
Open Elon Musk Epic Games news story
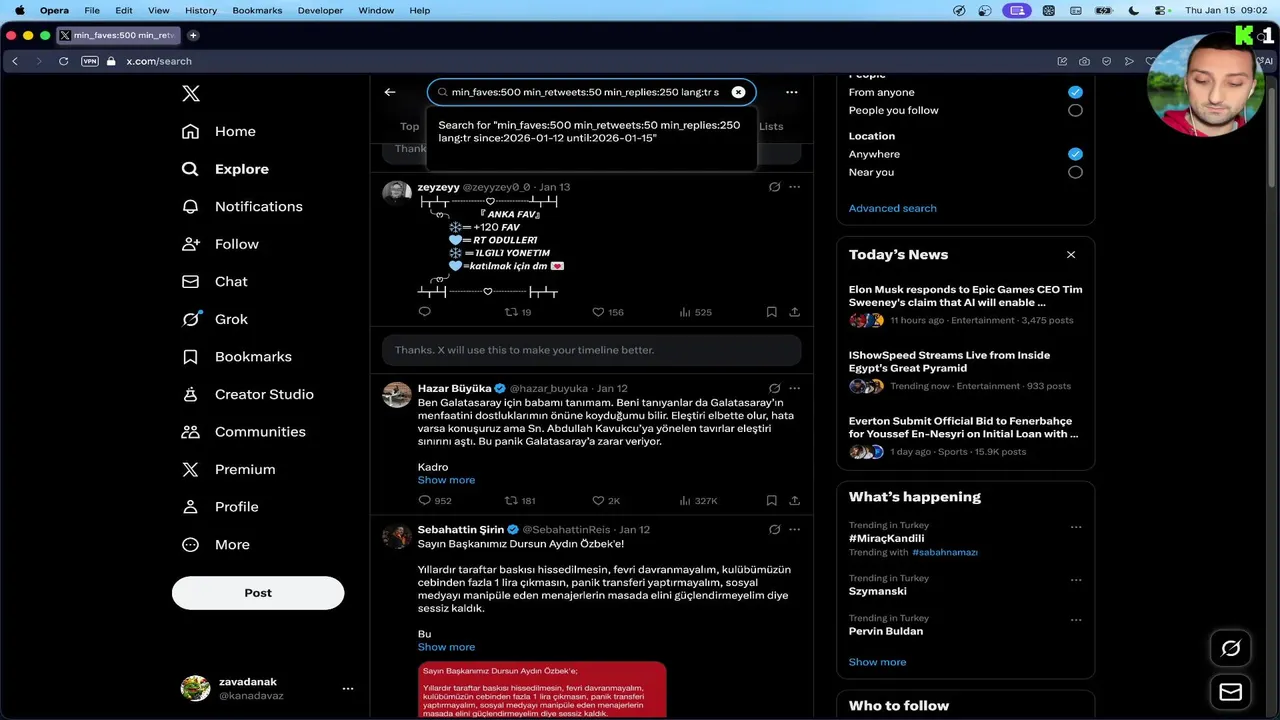[x=965, y=305]
